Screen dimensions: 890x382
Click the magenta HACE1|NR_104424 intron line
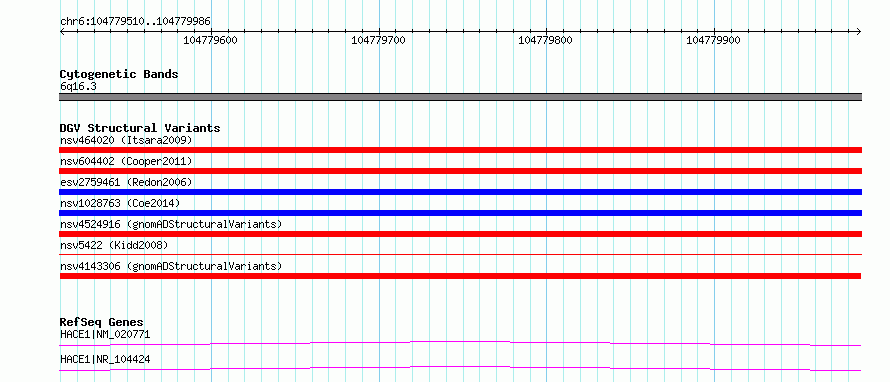[x=460, y=368]
